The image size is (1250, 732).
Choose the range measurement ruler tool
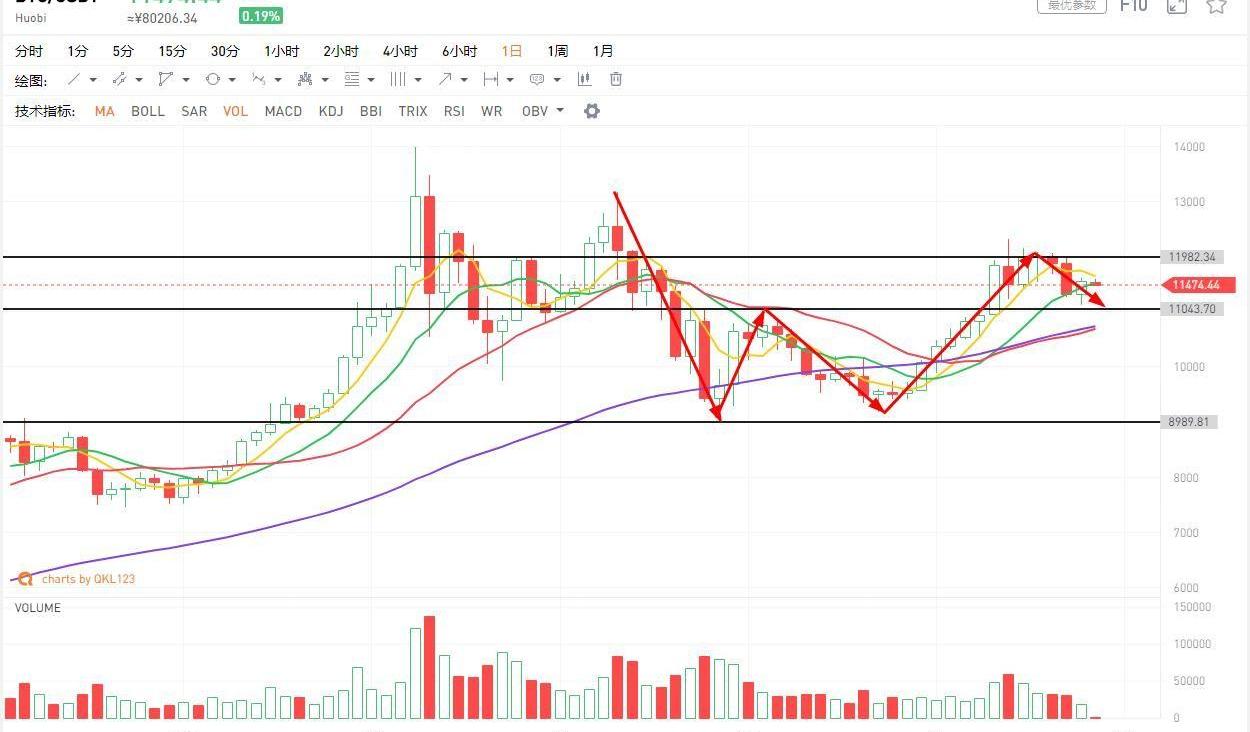coord(490,79)
